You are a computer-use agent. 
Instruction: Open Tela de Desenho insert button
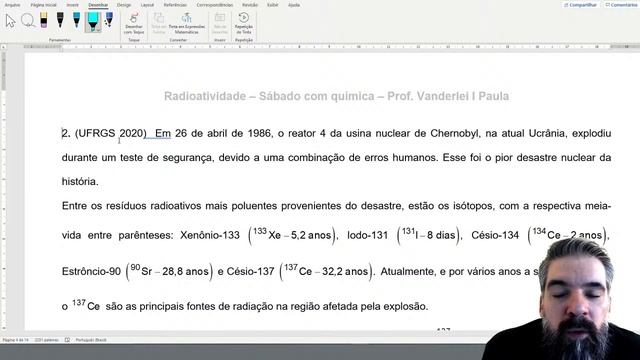point(220,24)
